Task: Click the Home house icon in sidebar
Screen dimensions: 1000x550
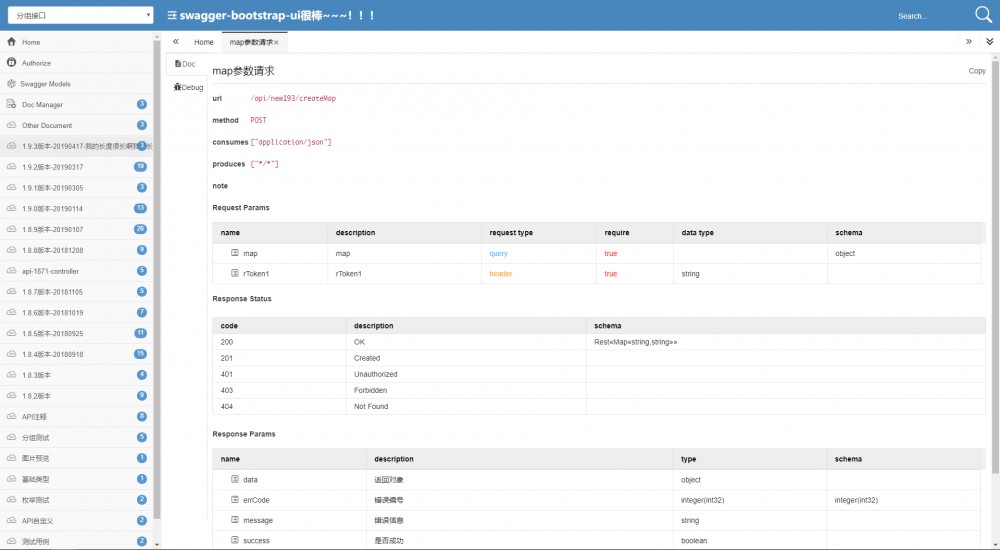Action: tap(11, 42)
